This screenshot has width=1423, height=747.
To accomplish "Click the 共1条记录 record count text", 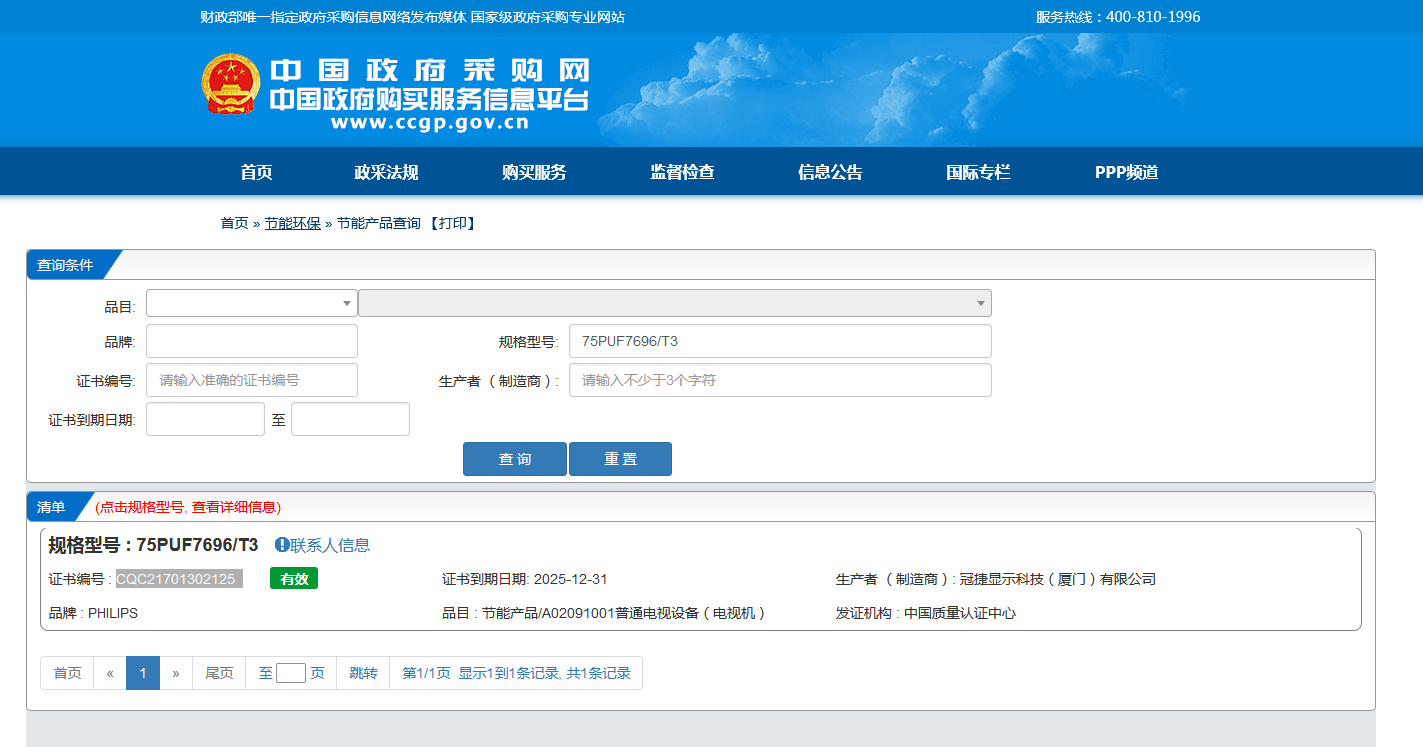I will [599, 673].
